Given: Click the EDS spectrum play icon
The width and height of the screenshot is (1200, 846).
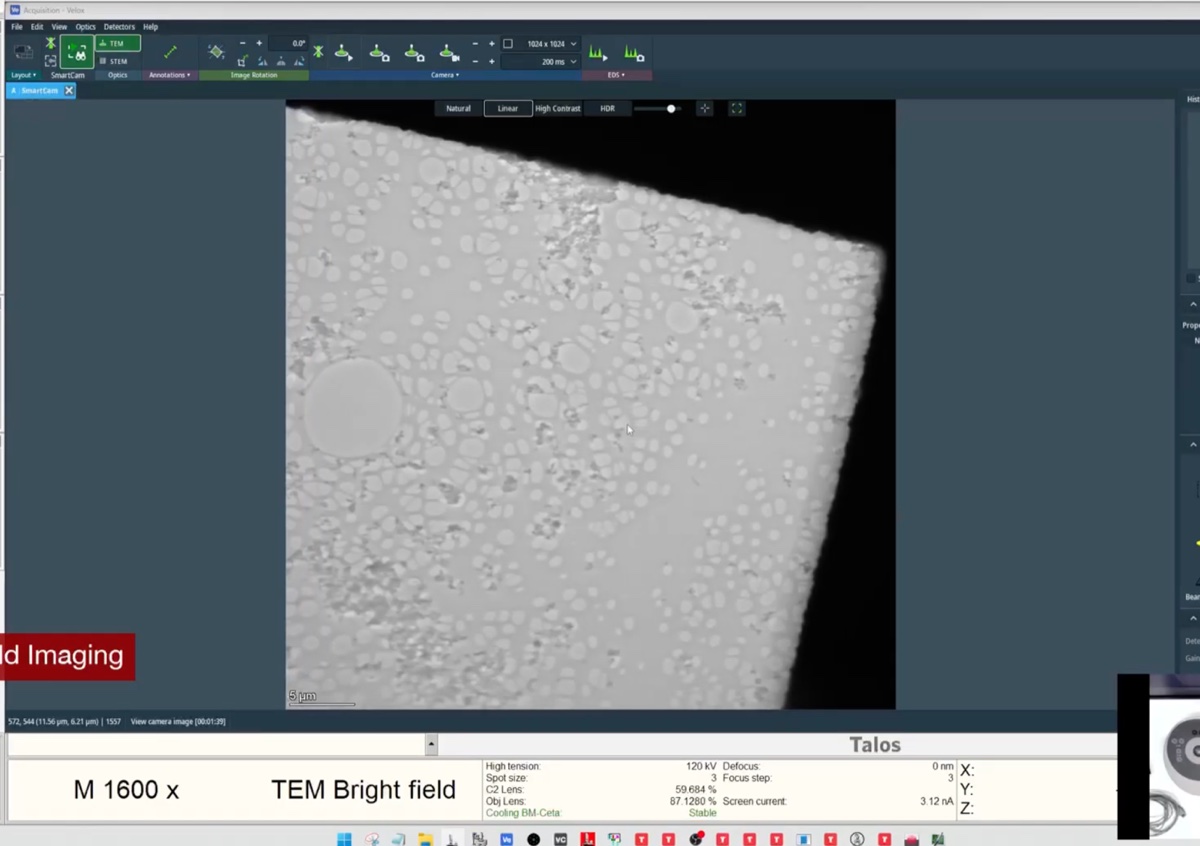Looking at the screenshot, I should coord(598,52).
